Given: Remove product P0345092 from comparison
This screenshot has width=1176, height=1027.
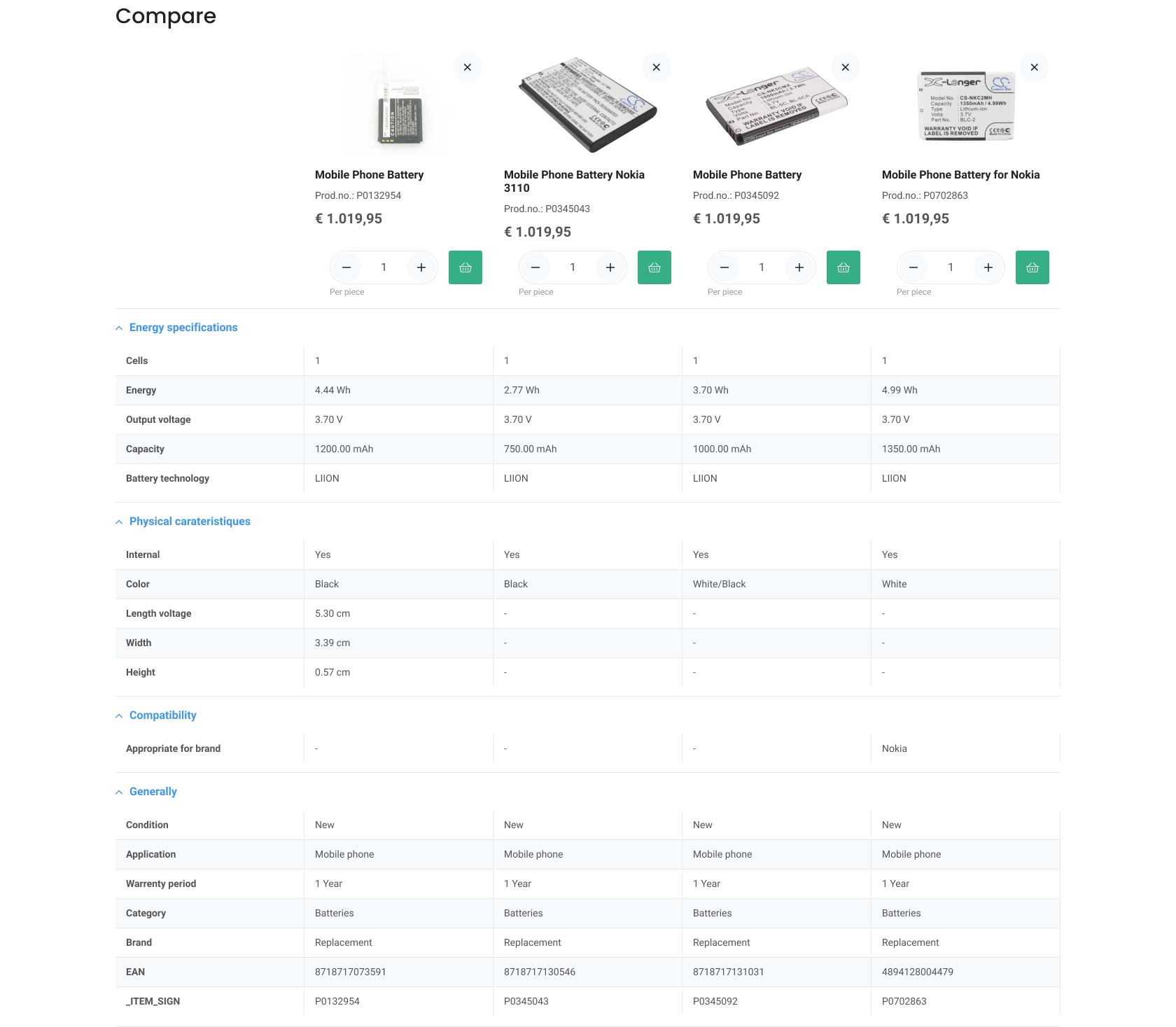Looking at the screenshot, I should 845,67.
